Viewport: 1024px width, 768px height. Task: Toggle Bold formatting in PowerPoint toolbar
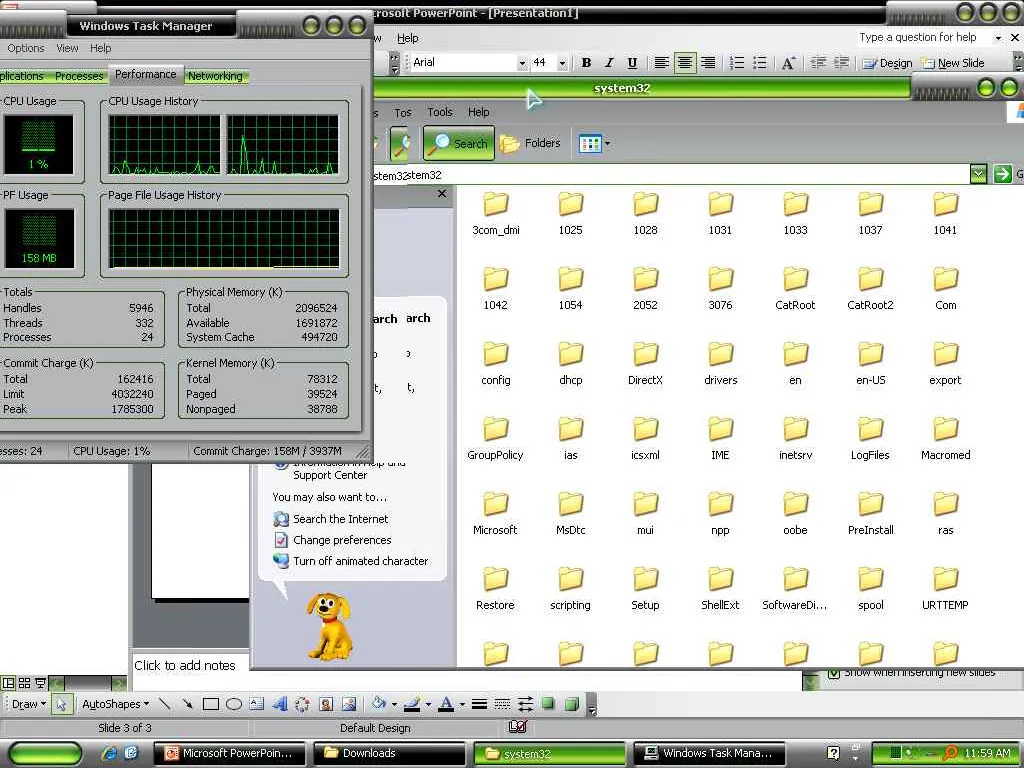coord(586,63)
